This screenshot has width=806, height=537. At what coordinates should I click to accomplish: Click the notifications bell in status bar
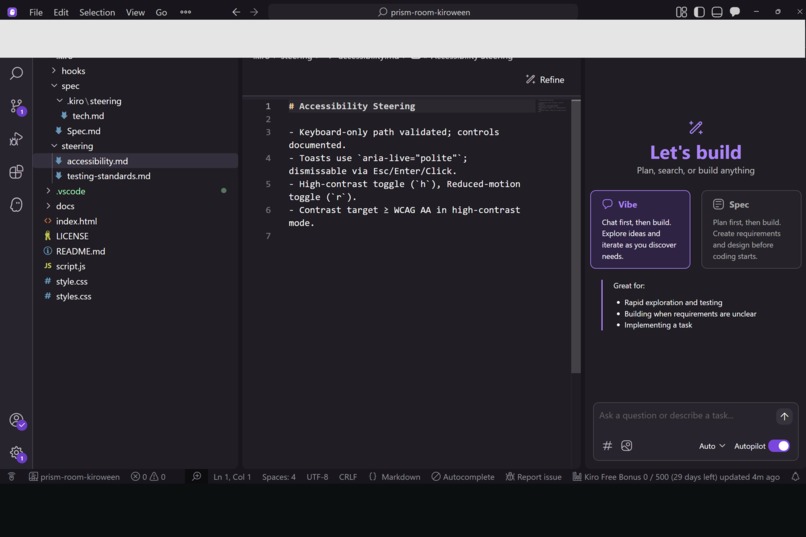795,477
